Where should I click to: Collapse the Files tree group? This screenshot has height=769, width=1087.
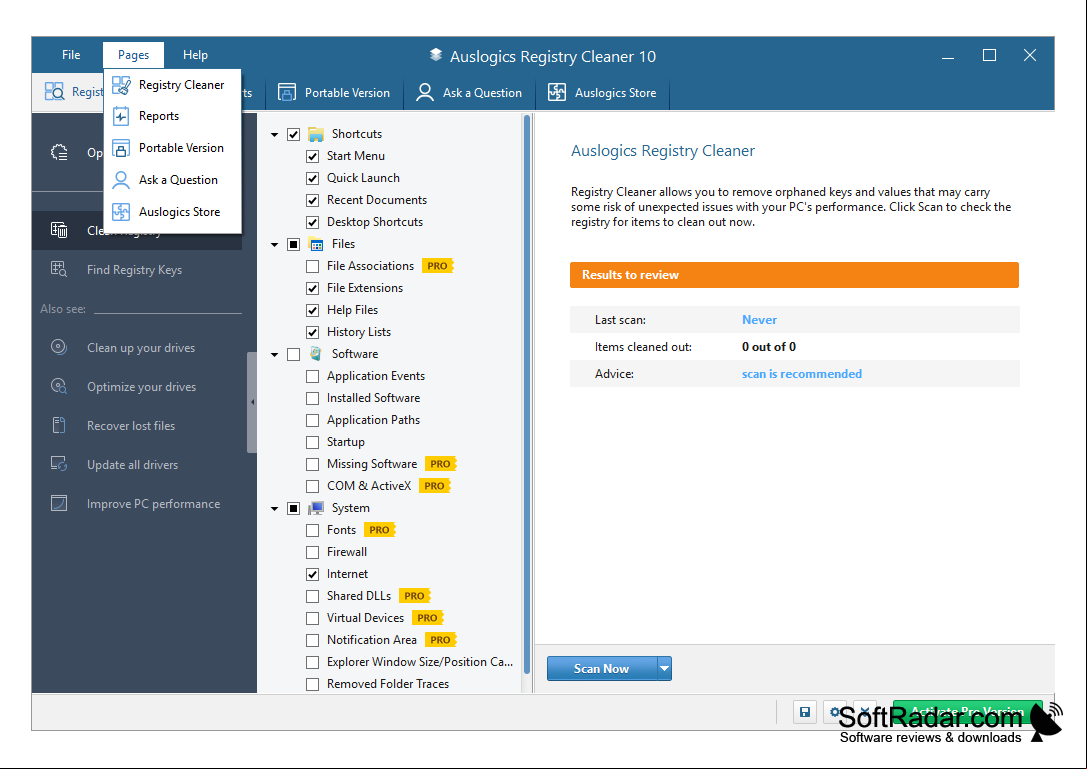[275, 245]
